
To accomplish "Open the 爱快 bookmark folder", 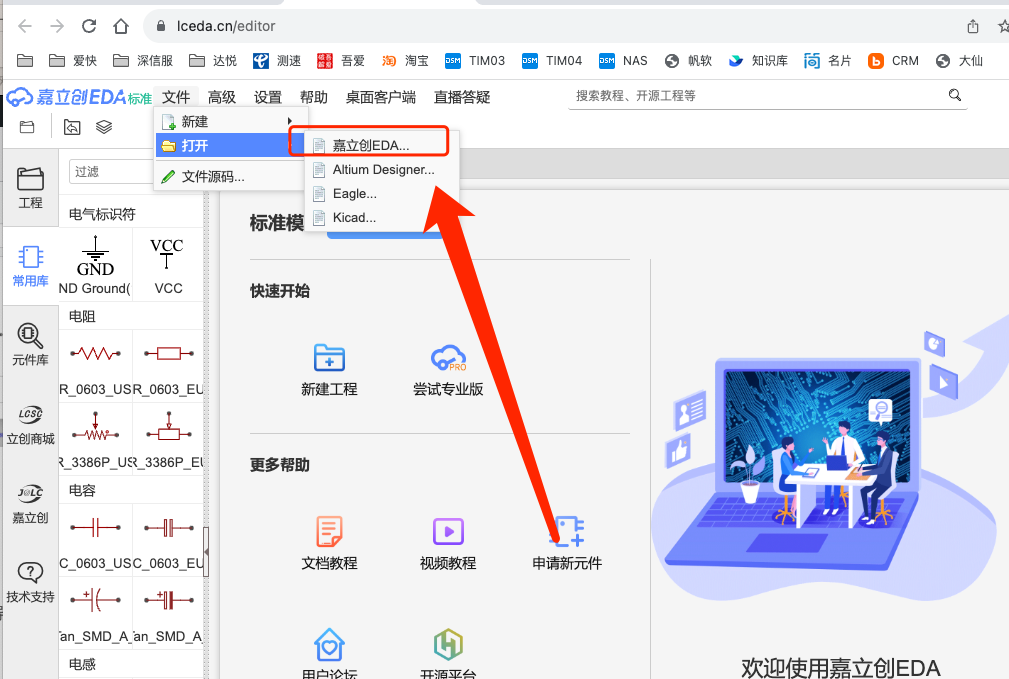I will (x=73, y=60).
